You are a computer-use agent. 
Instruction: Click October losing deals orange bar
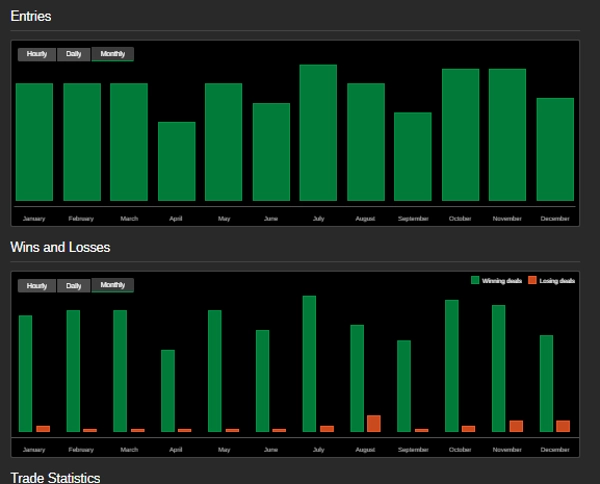(x=469, y=429)
